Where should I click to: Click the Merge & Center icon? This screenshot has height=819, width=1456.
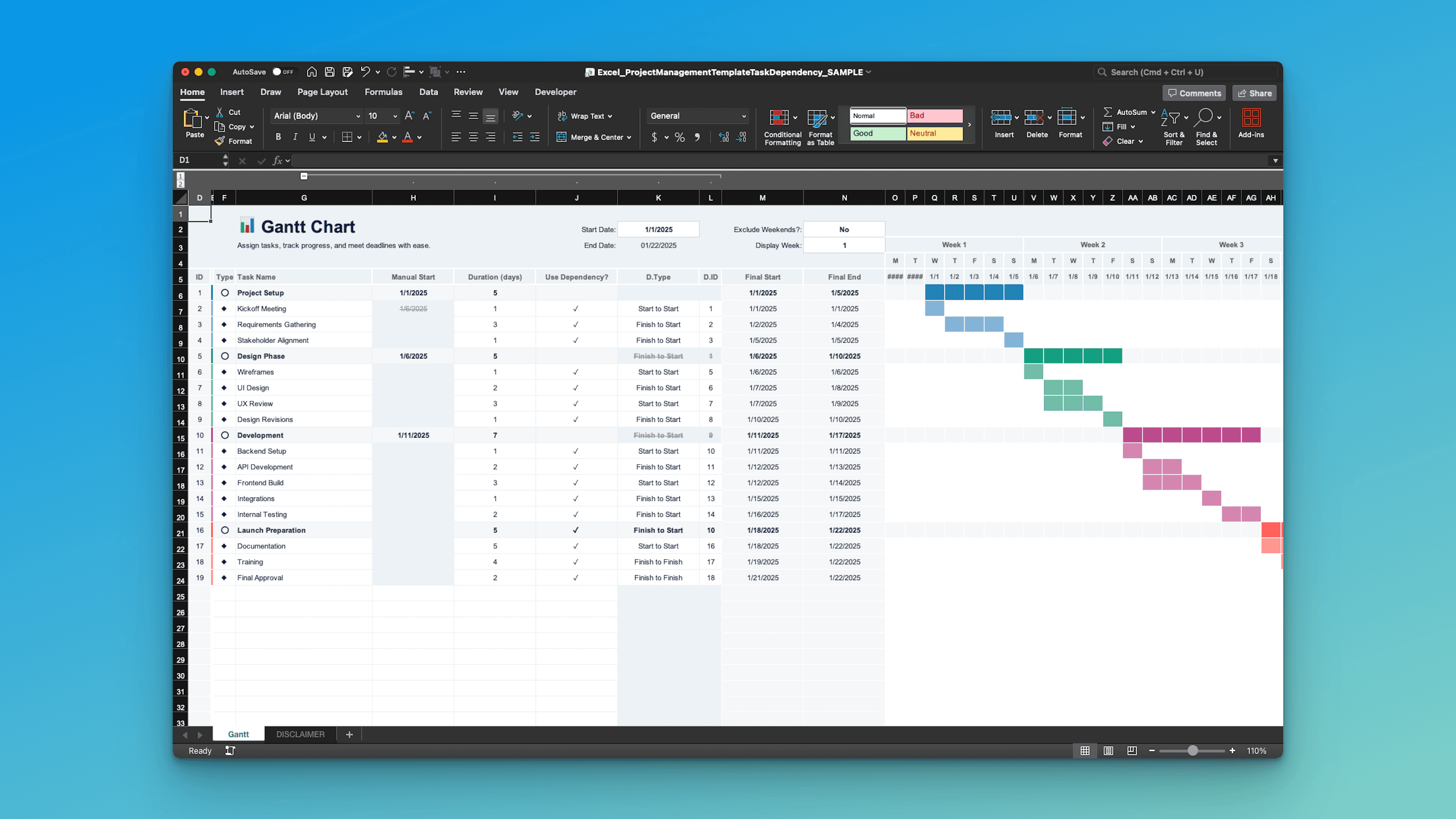[561, 137]
